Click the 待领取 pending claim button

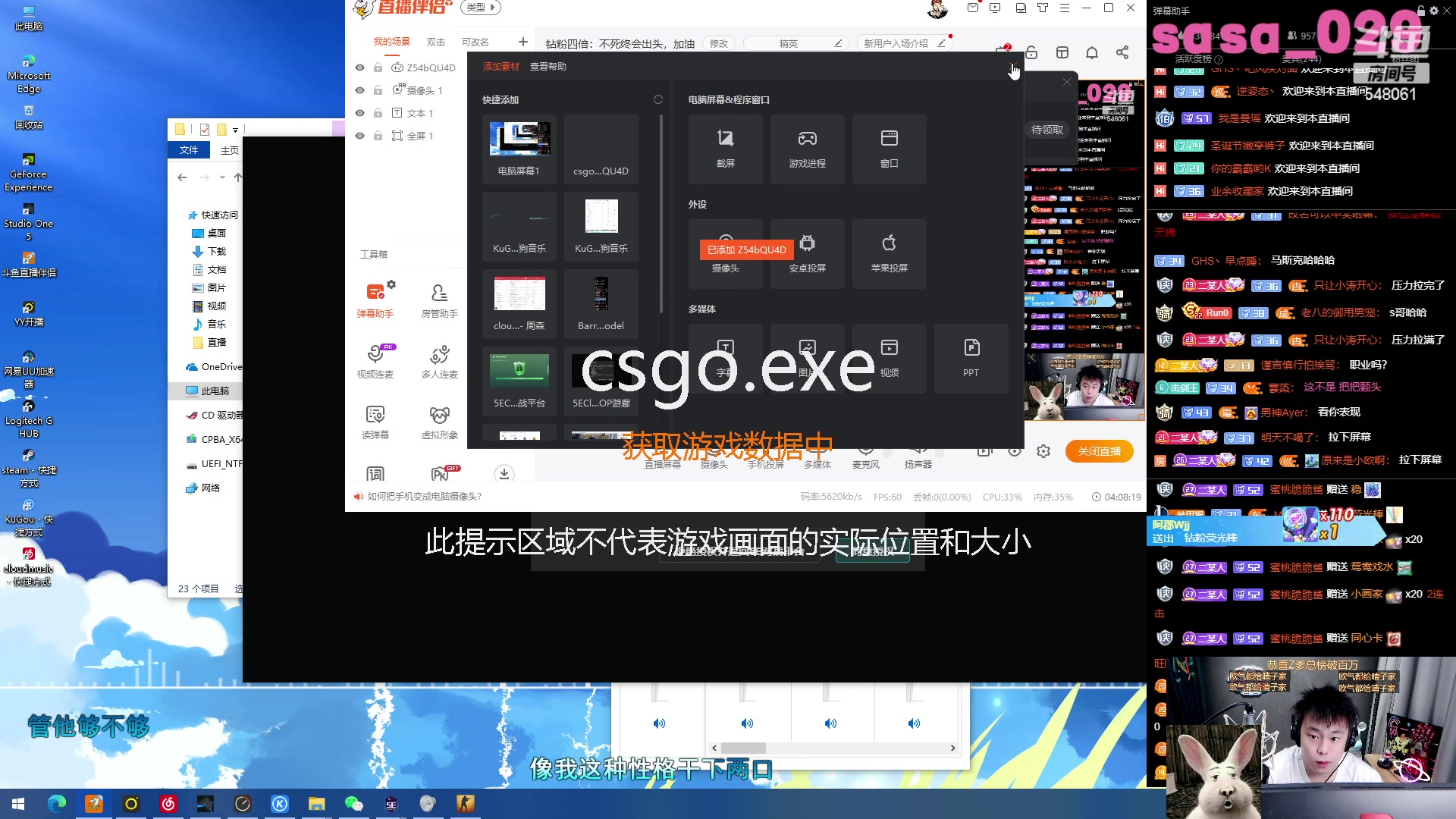1047,130
